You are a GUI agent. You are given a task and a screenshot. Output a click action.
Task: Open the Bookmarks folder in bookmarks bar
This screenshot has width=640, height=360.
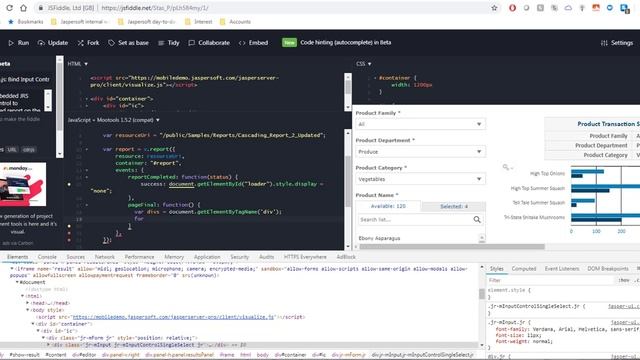click(x=26, y=22)
